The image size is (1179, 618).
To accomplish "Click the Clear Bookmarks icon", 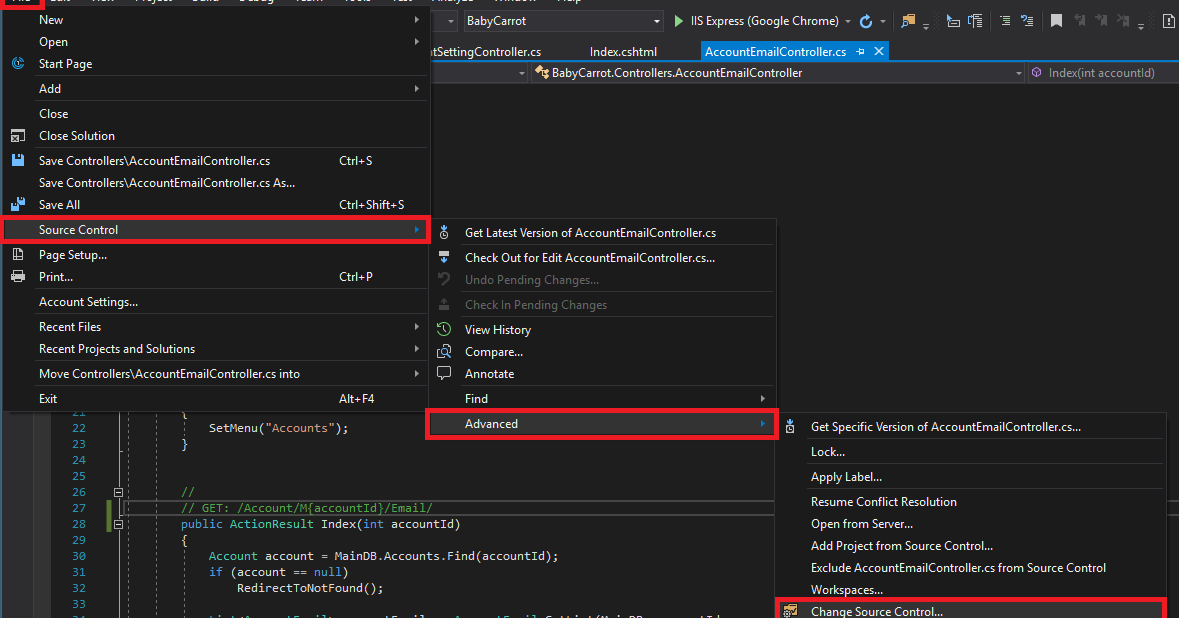I will point(1123,21).
